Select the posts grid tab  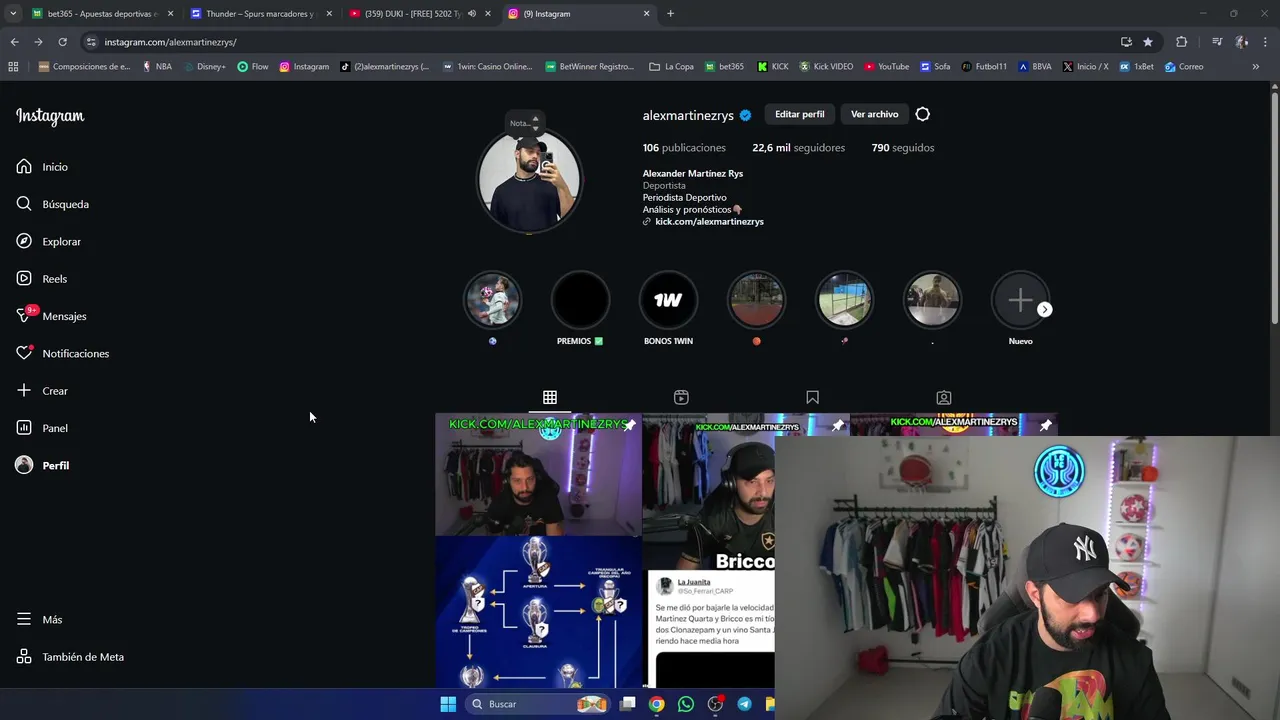(x=550, y=397)
